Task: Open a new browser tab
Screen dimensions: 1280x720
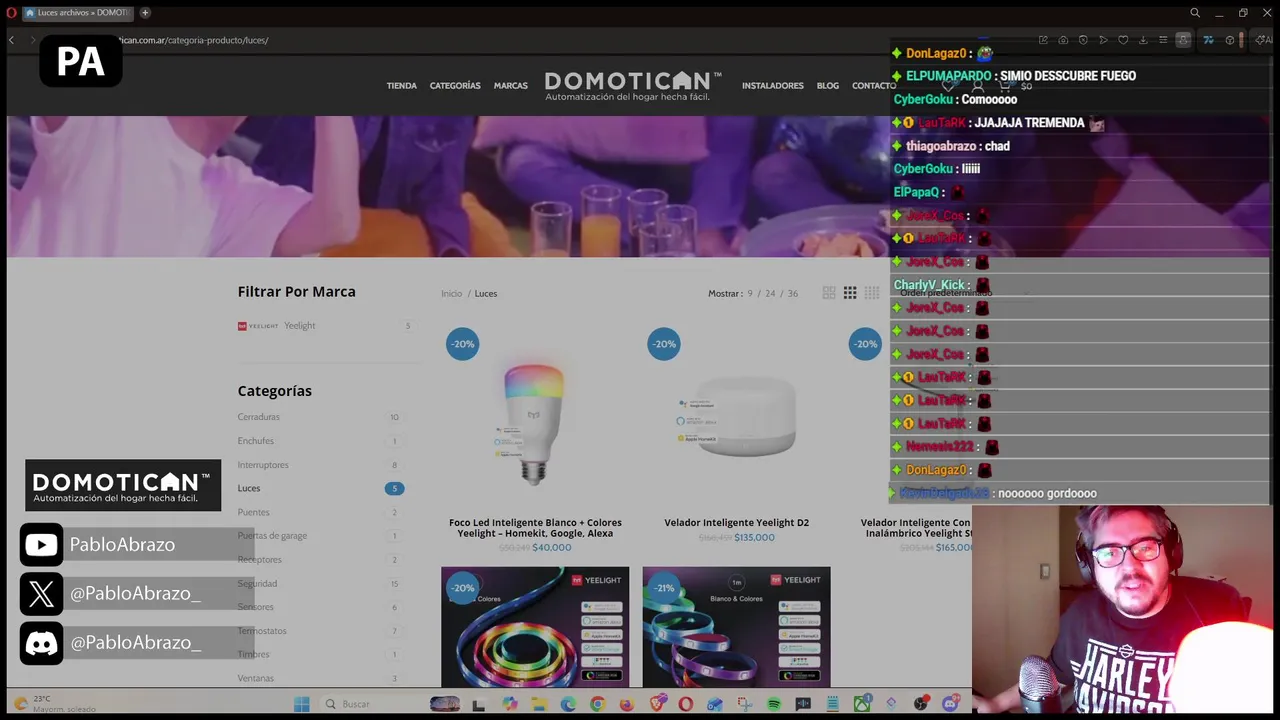Action: click(x=145, y=13)
